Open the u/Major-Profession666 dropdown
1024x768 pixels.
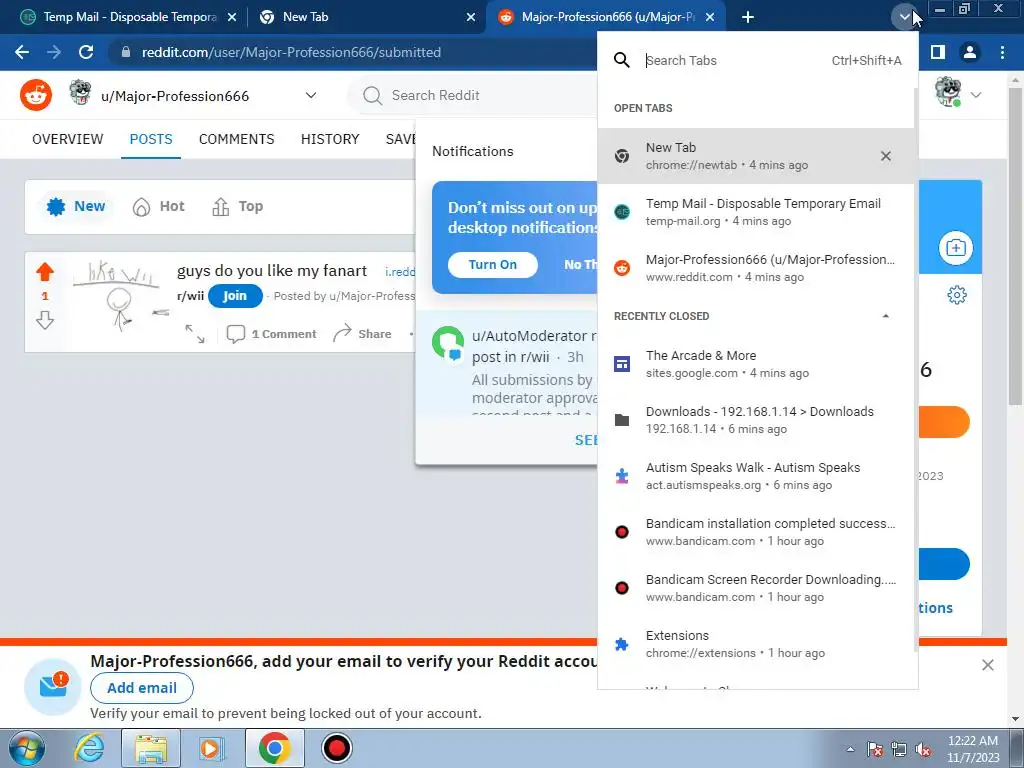[x=193, y=95]
